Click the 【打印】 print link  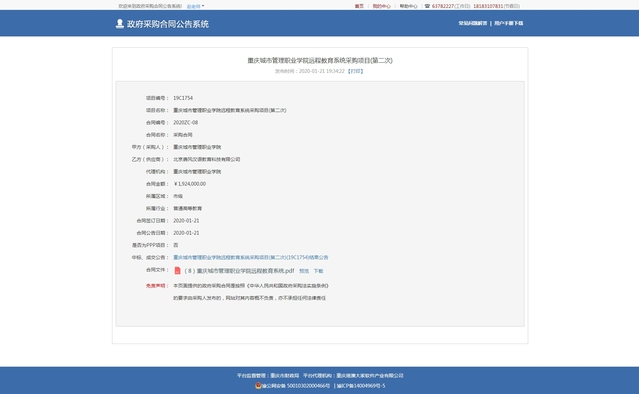(x=355, y=71)
